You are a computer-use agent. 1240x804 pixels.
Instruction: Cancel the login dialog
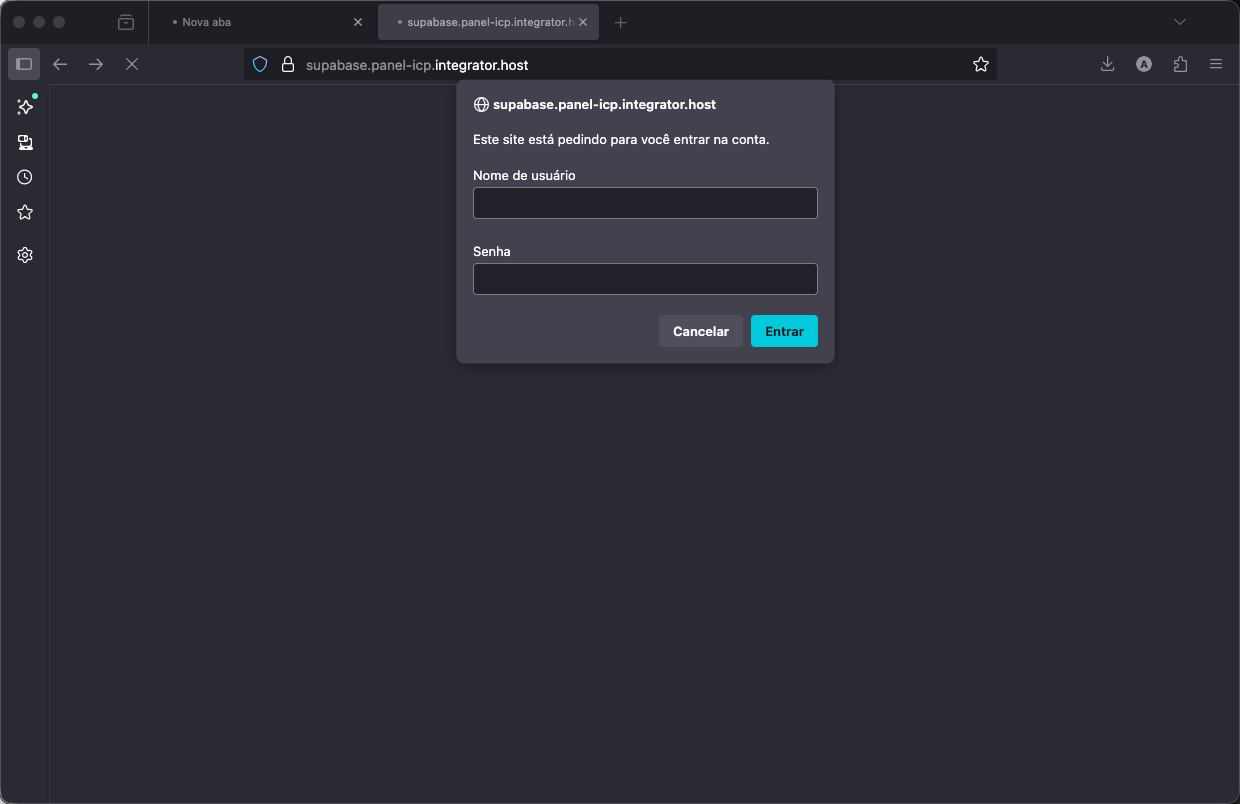[x=700, y=331]
